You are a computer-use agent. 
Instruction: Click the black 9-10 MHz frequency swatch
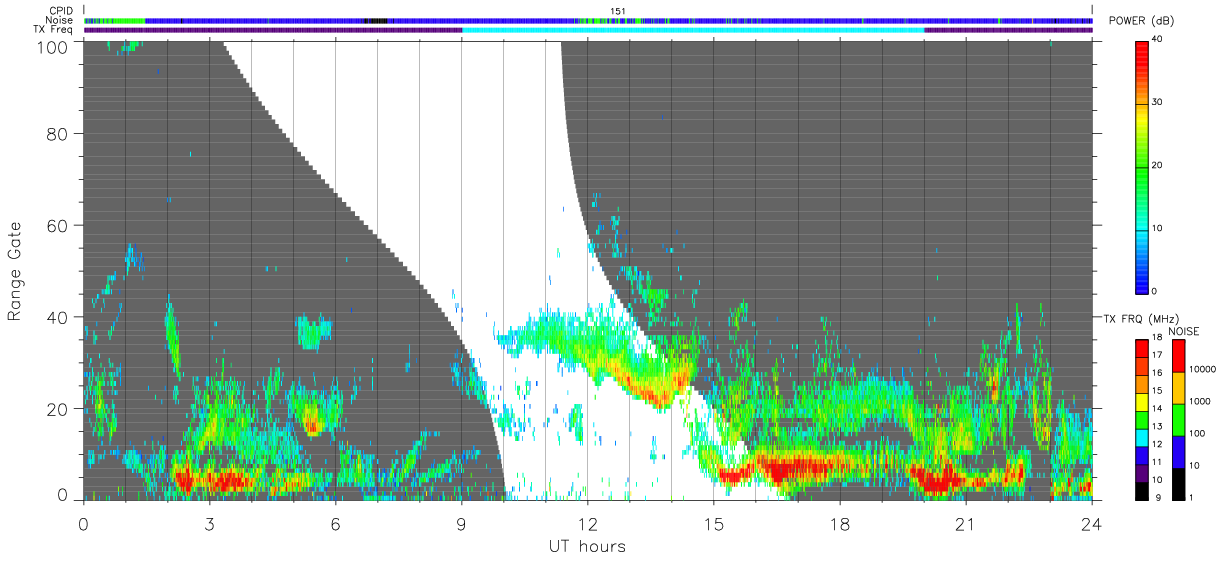(x=1143, y=491)
